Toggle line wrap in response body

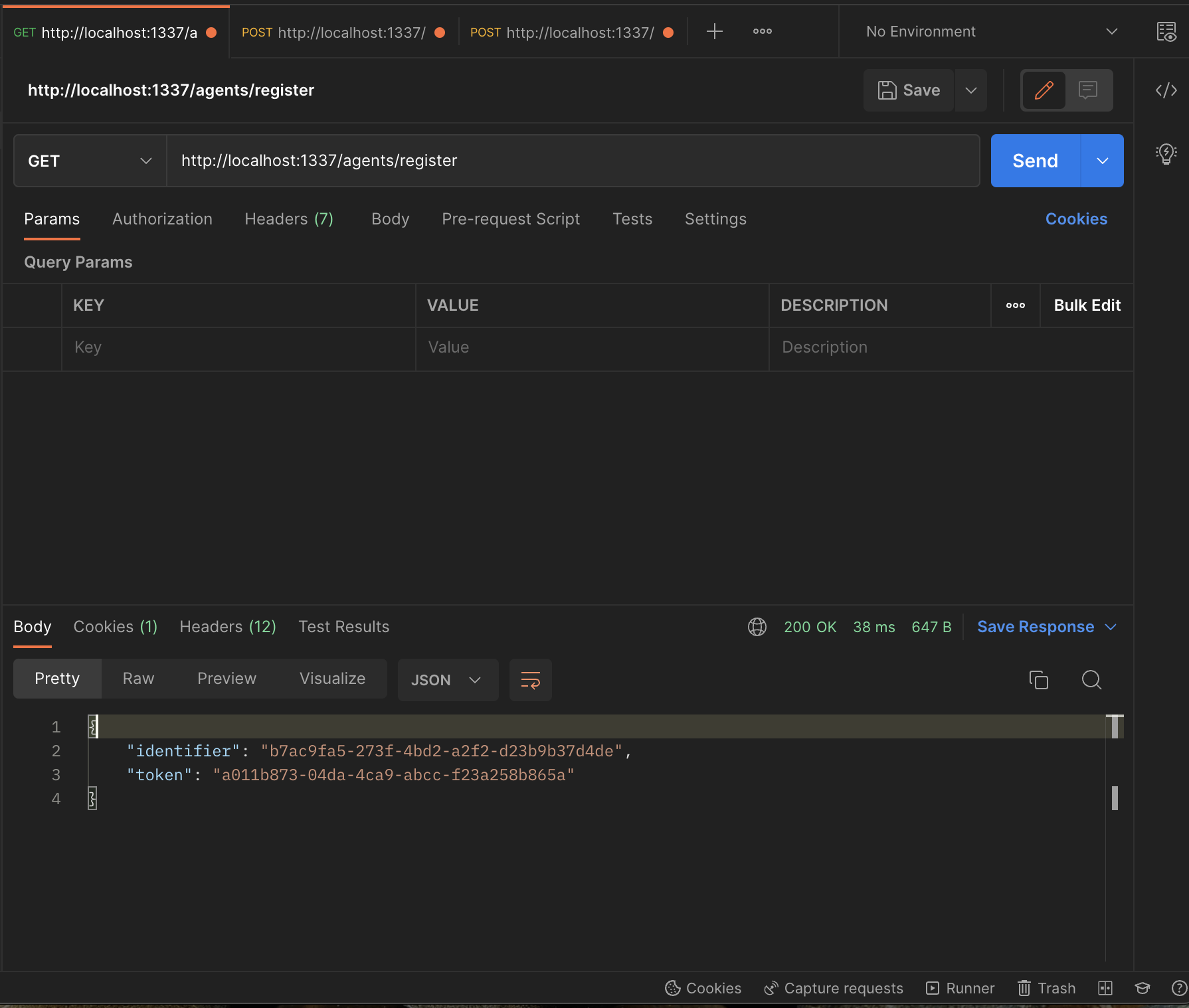[530, 679]
